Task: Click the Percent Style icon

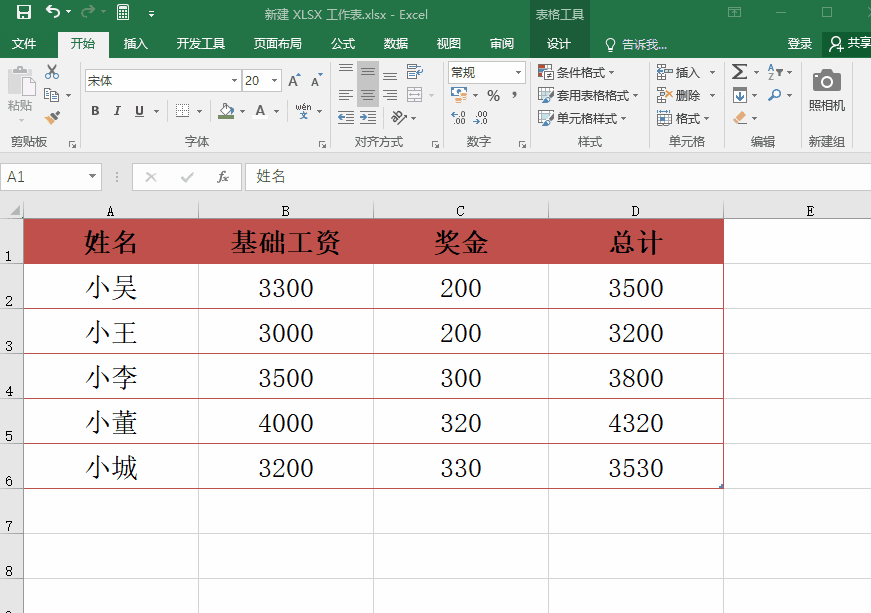Action: point(493,96)
